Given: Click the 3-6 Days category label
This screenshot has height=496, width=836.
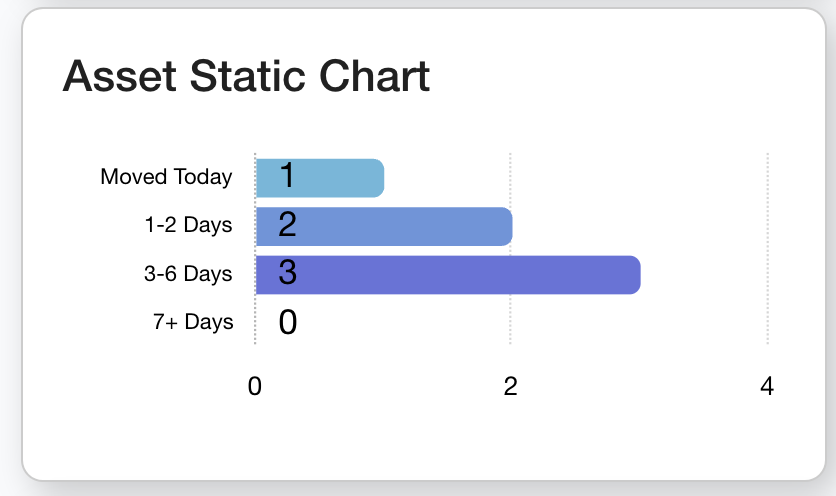Looking at the screenshot, I should (x=188, y=274).
